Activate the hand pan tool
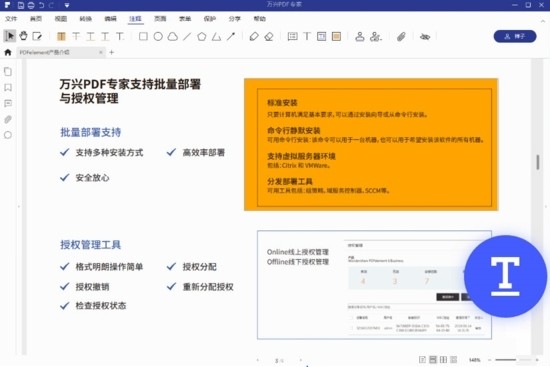The width and height of the screenshot is (550, 367). [x=24, y=36]
